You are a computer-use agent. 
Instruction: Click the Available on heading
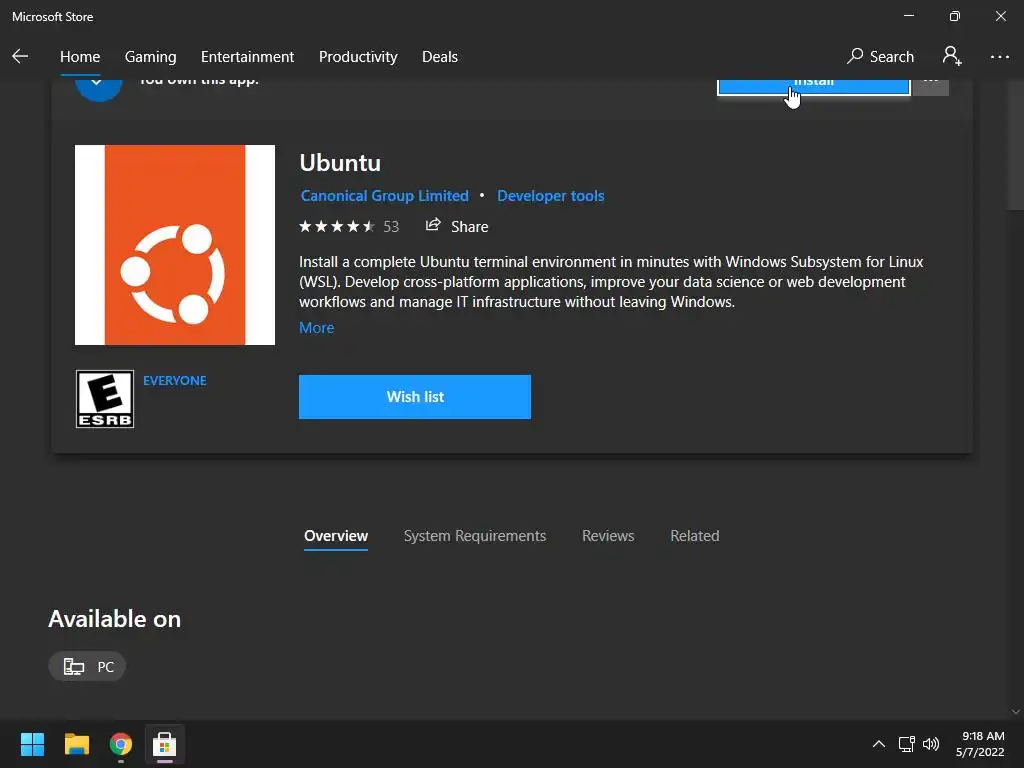click(x=114, y=618)
